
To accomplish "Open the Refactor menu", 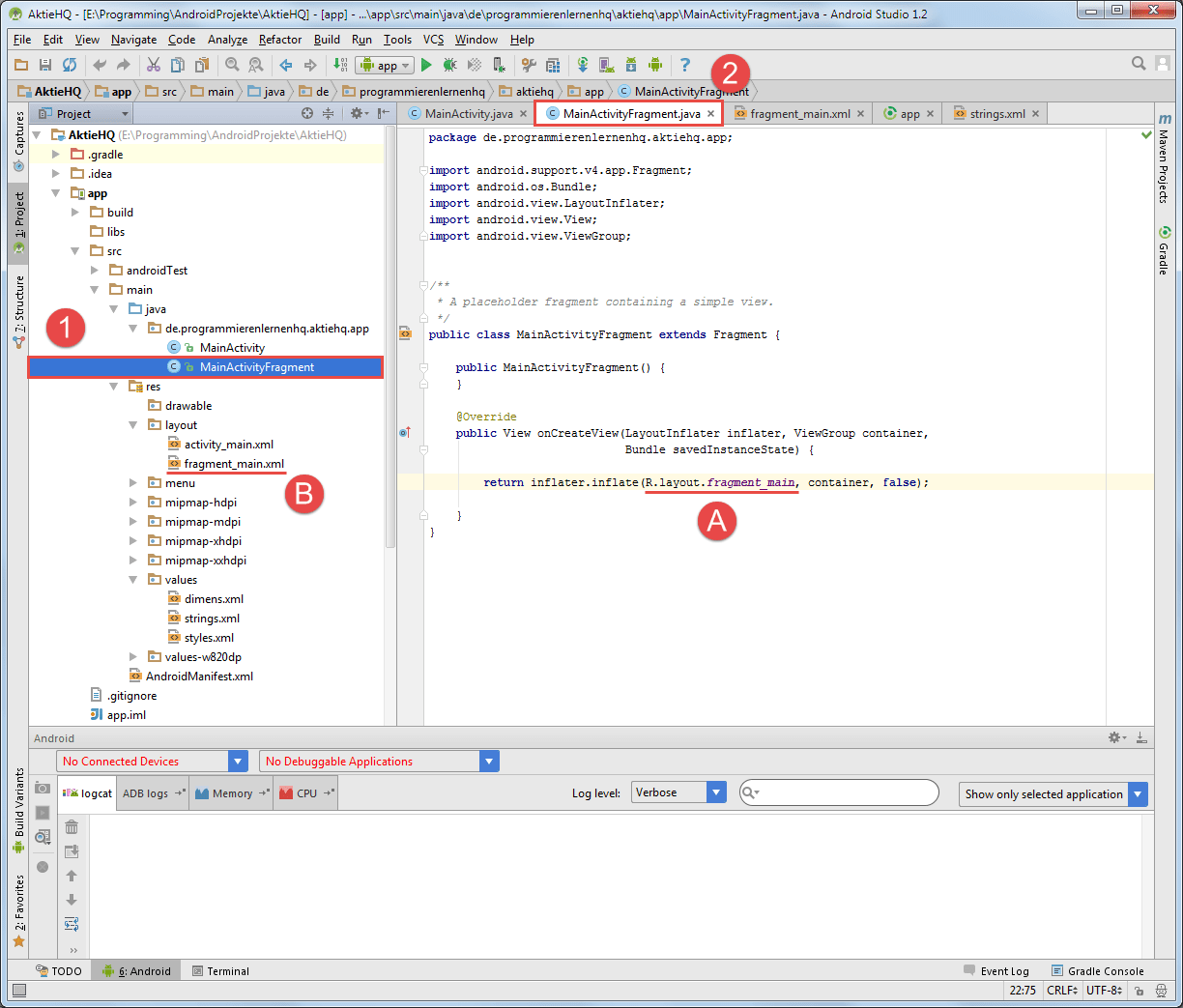I will point(279,40).
